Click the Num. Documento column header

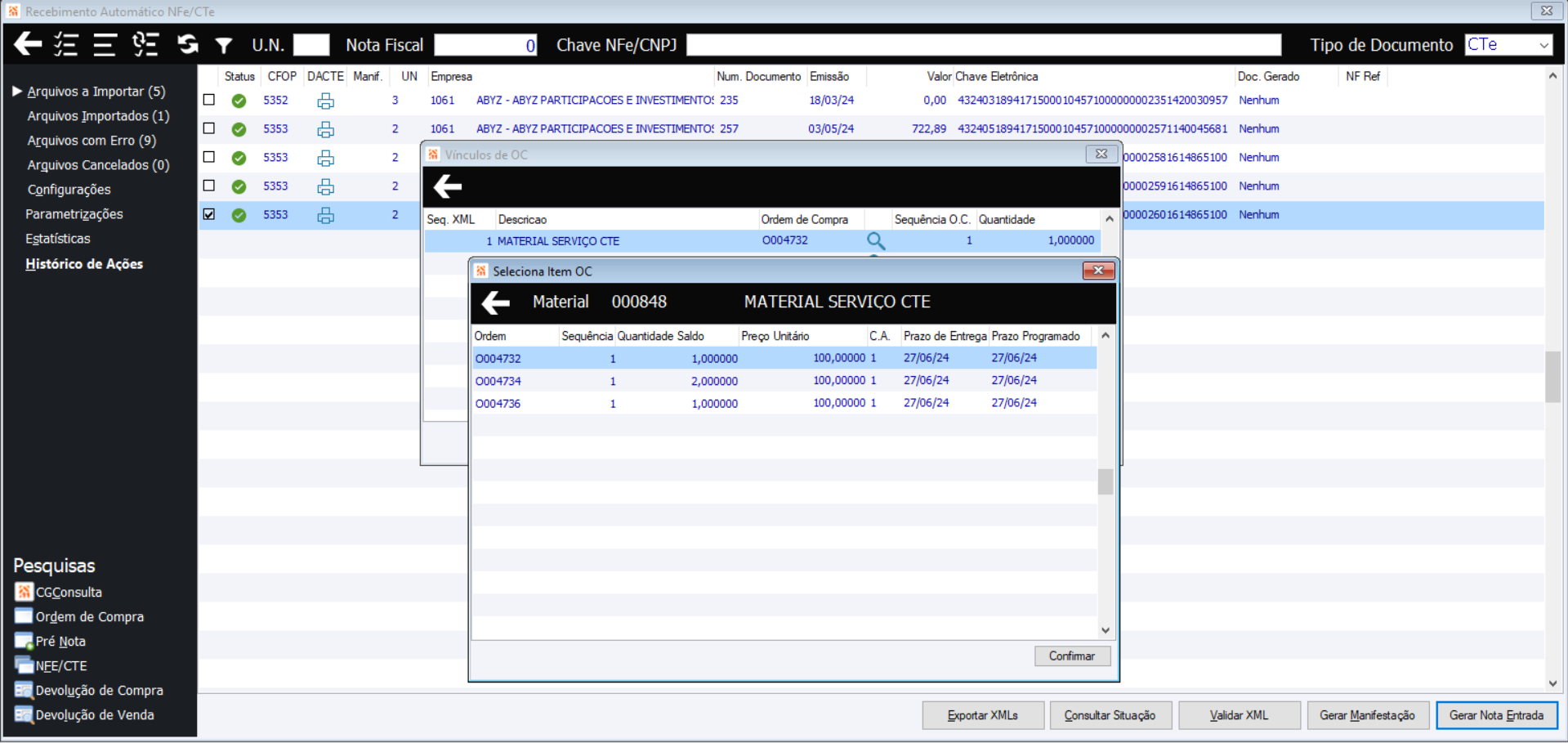759,76
